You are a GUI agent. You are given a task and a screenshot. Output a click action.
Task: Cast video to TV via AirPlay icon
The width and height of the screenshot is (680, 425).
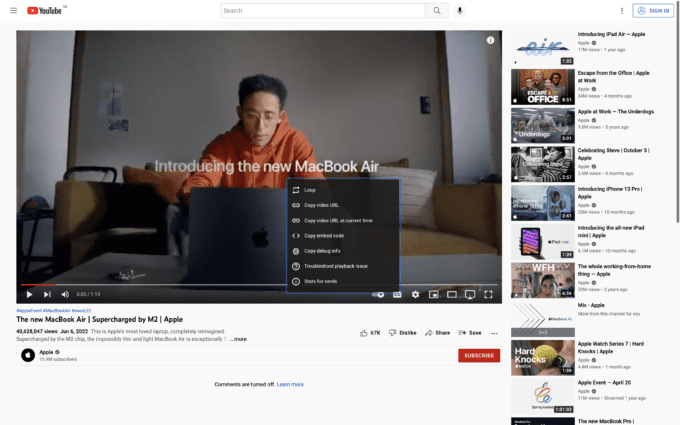click(470, 295)
